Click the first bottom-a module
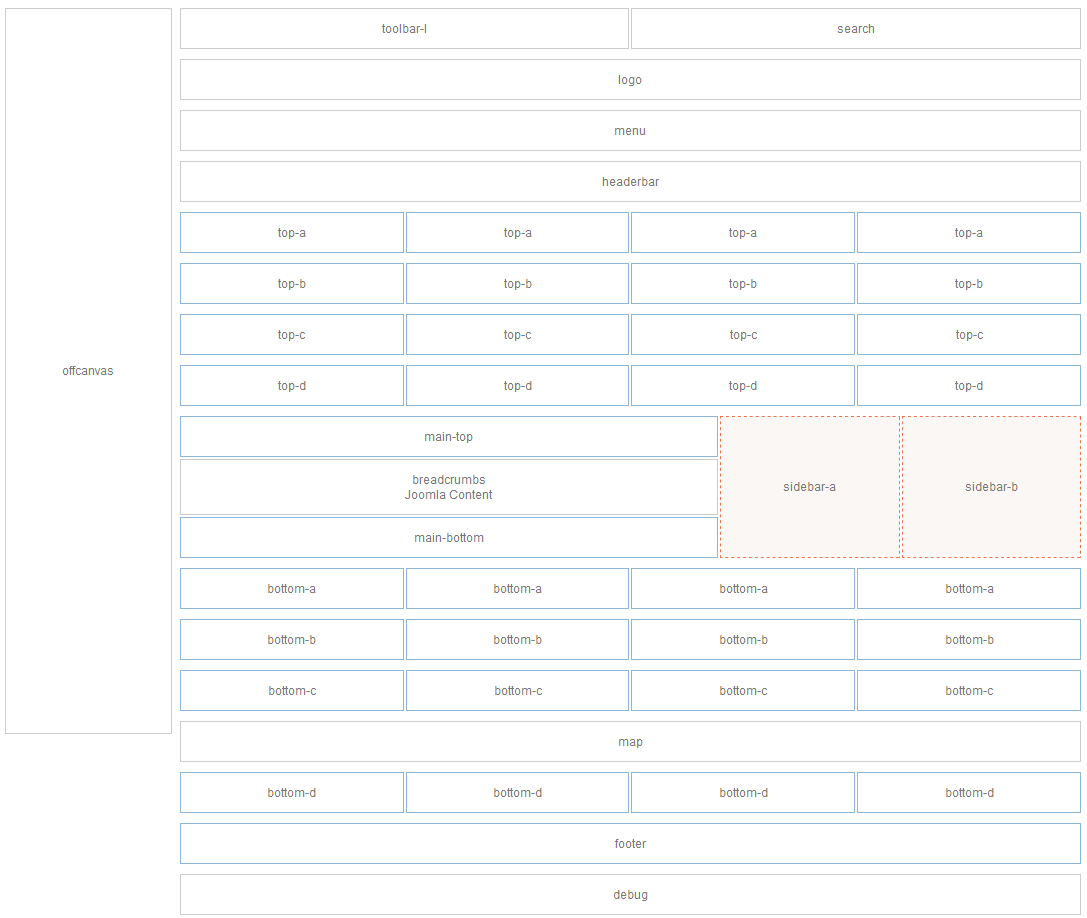 click(x=291, y=588)
